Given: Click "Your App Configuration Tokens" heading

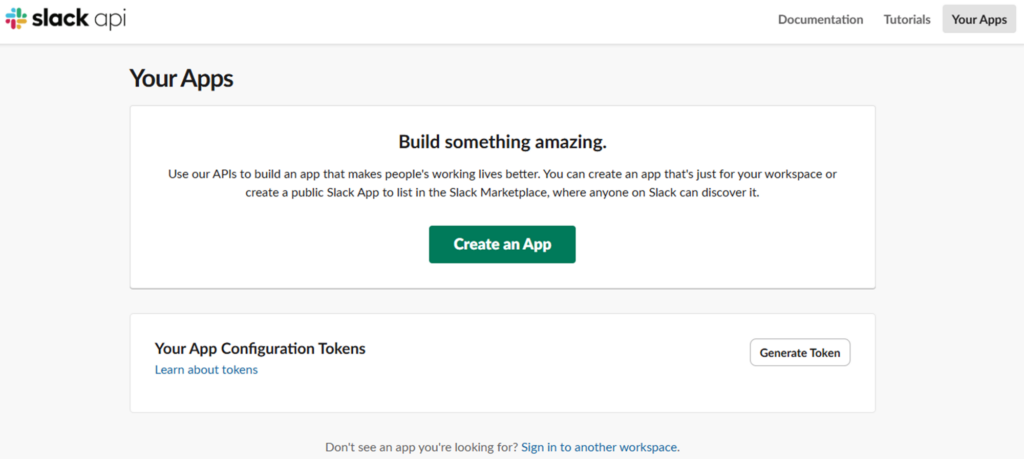Looking at the screenshot, I should [260, 349].
